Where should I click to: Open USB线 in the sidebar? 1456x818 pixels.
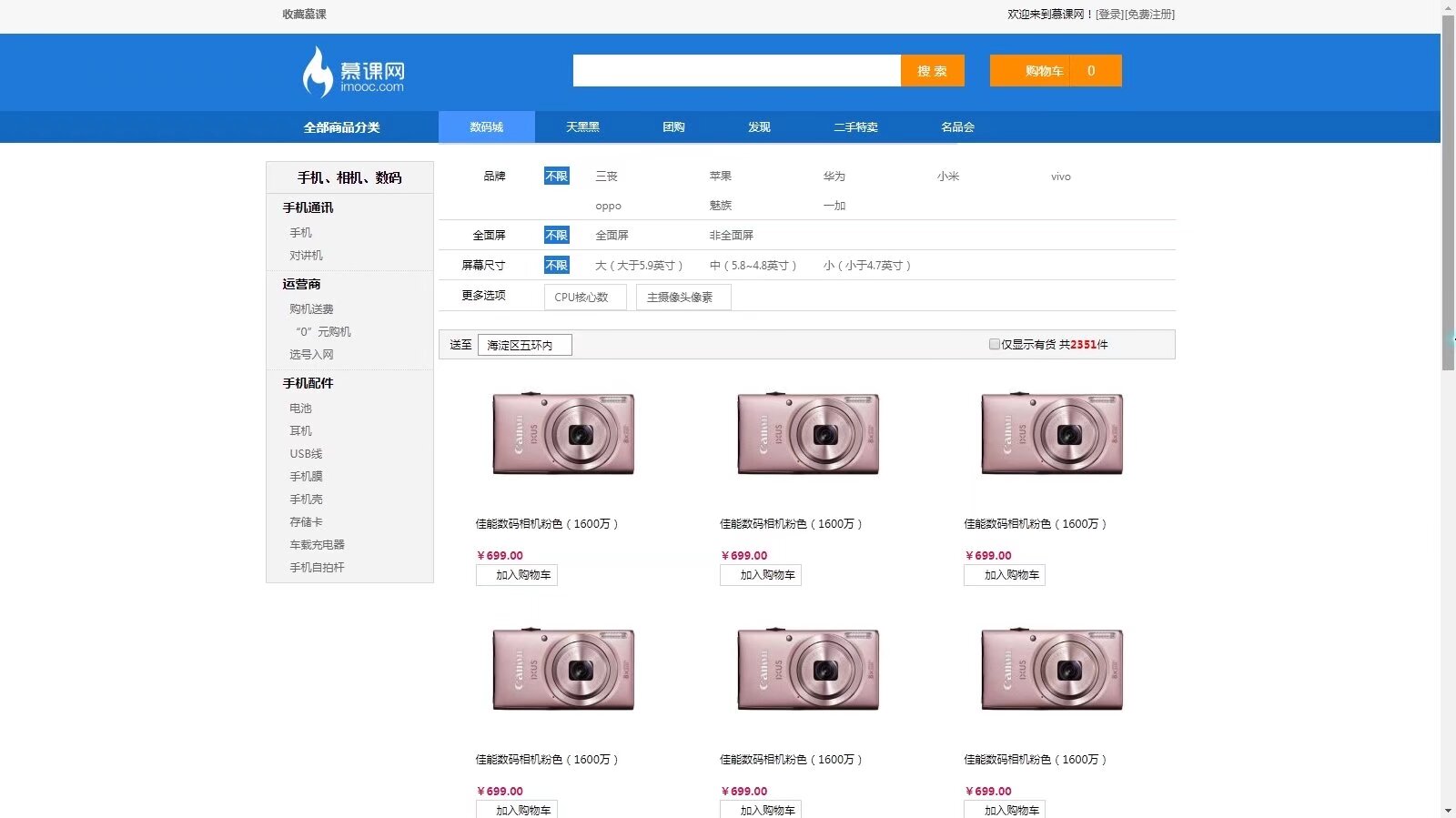pos(306,454)
